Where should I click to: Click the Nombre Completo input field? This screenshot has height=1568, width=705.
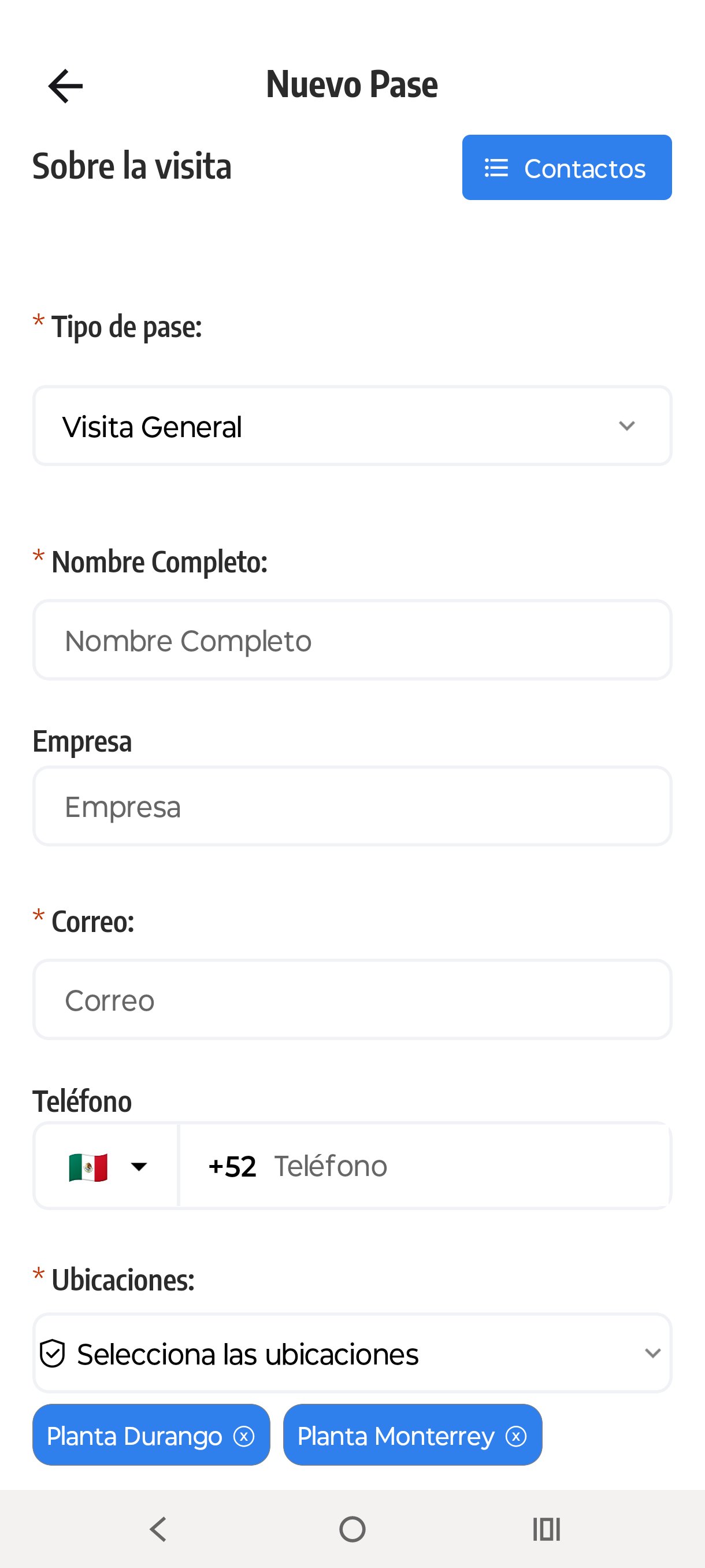[351, 641]
